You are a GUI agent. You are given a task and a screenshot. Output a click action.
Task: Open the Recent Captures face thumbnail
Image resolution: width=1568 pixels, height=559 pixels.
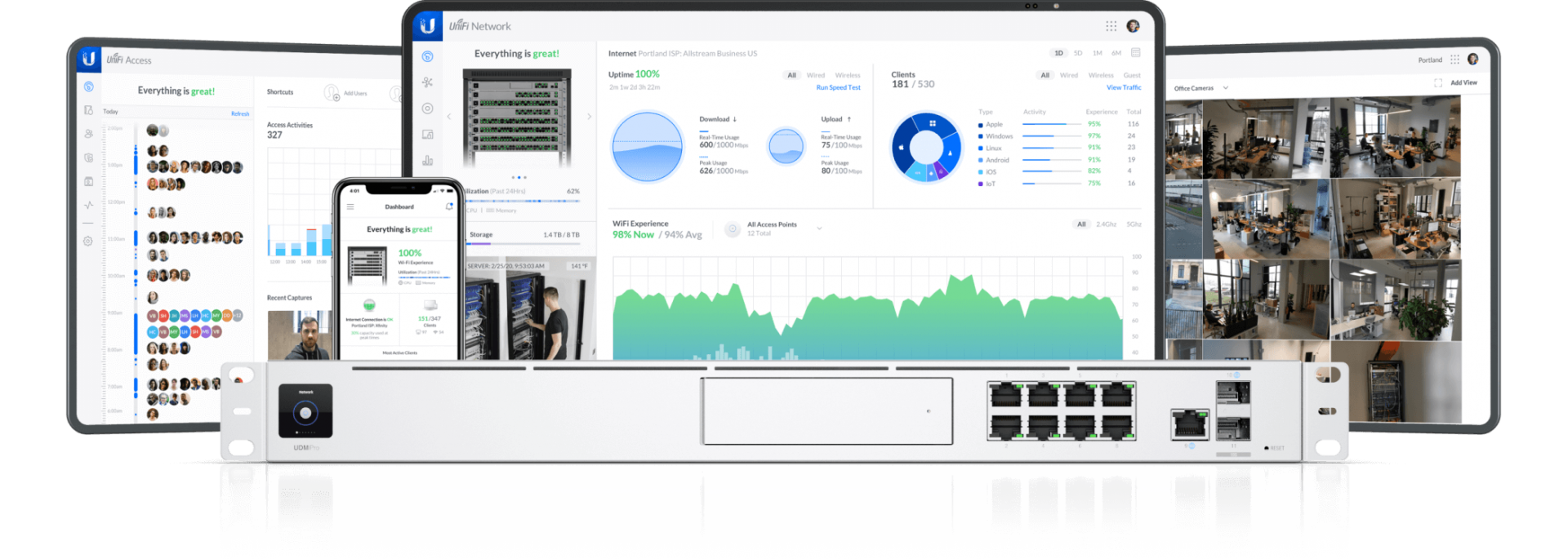click(300, 335)
